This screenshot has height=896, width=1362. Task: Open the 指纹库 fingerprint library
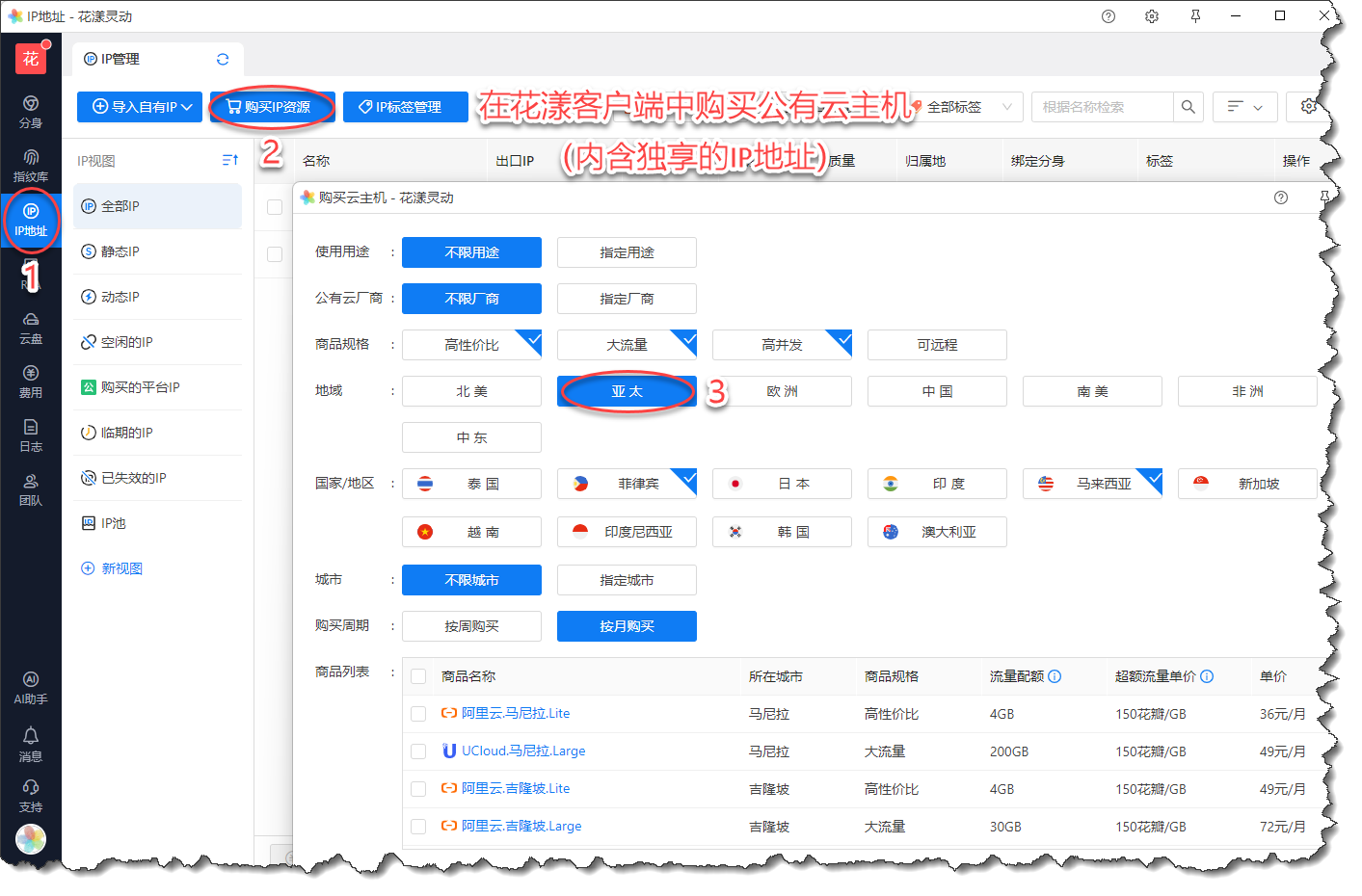tap(31, 166)
